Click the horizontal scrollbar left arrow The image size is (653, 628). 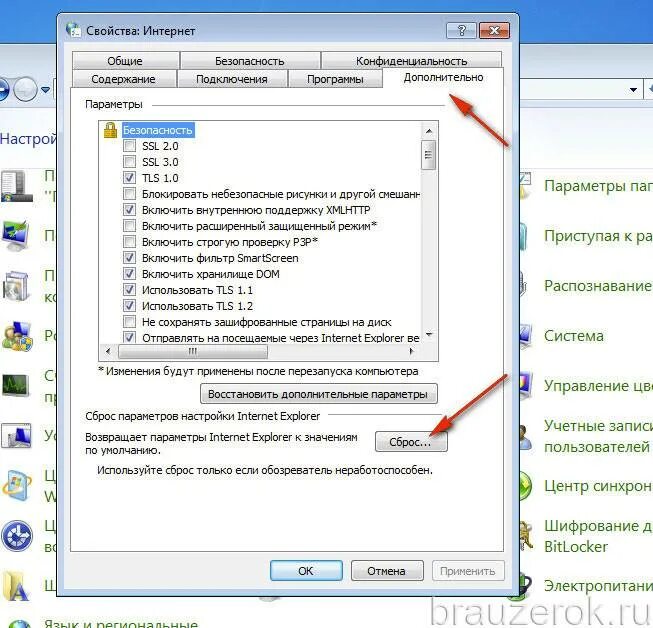click(108, 351)
